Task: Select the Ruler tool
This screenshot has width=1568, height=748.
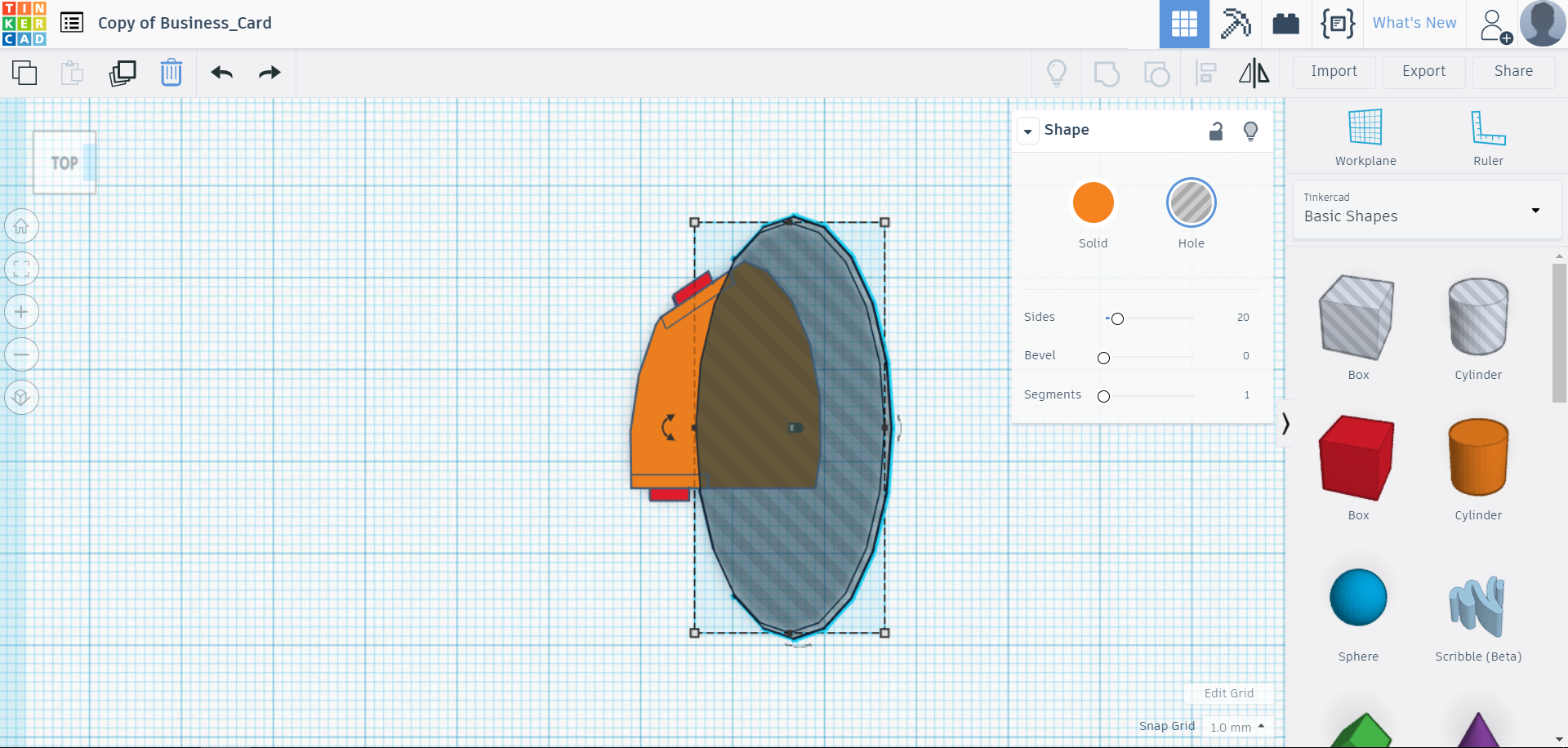Action: [1488, 137]
